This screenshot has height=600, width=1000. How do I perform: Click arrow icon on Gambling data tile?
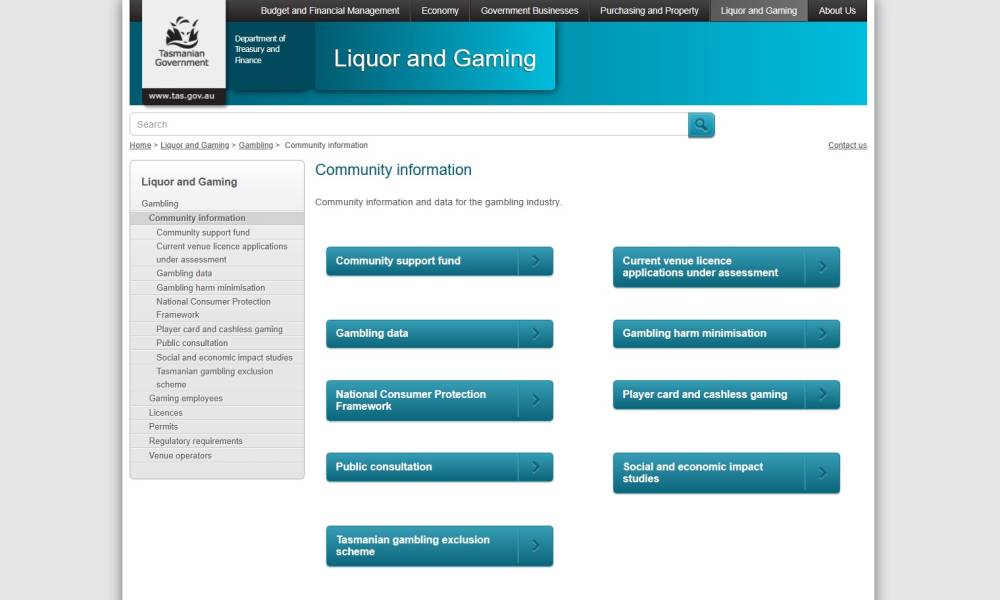point(536,334)
